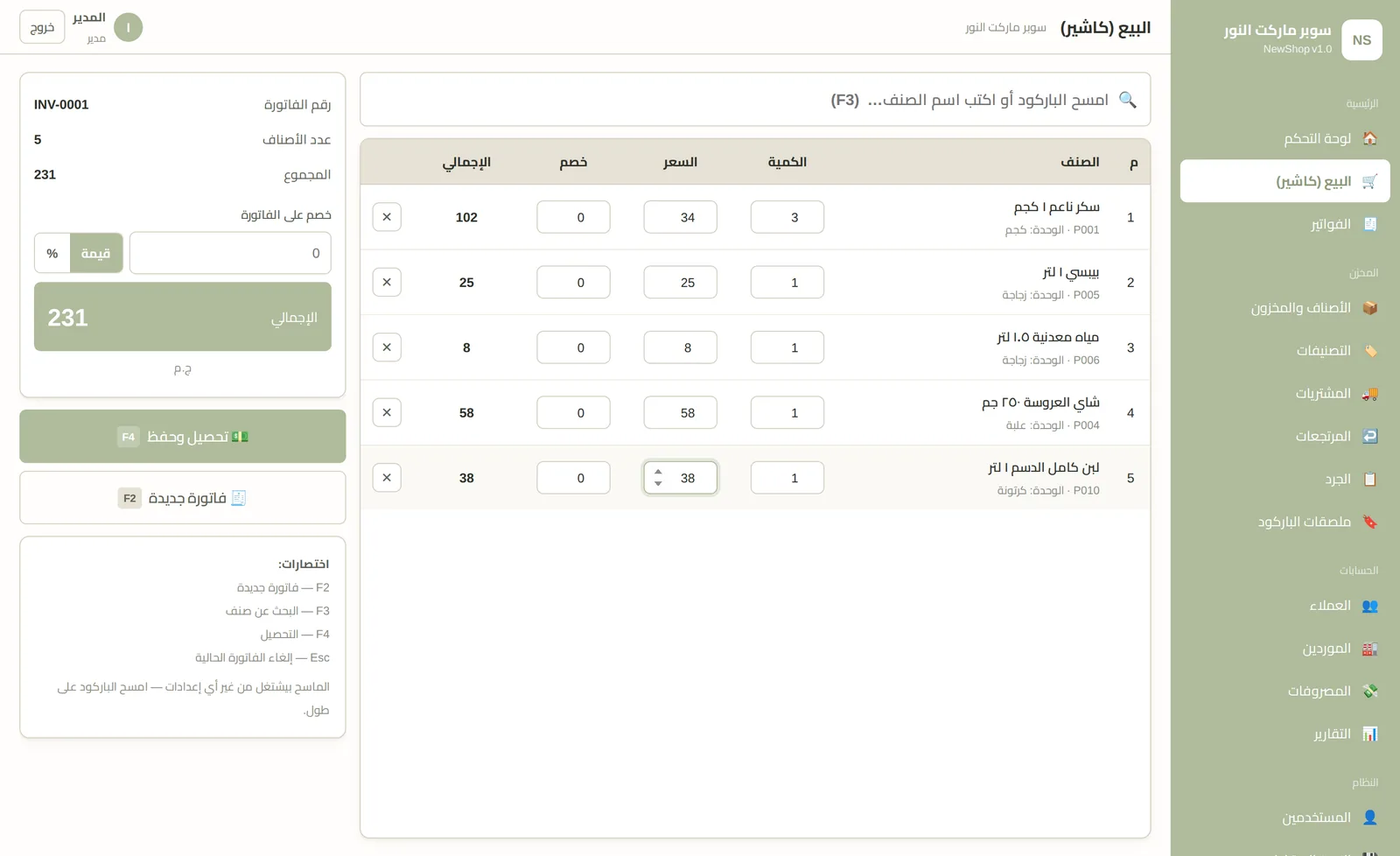Select البيع (كاشير) sidebar item
Screen dimensions: 1400x856
1284,181
